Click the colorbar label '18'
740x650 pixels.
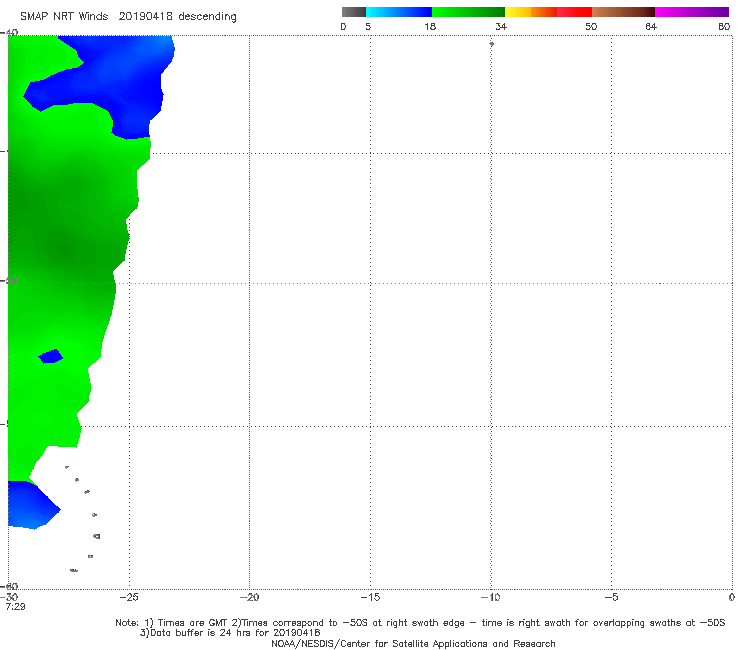[430, 27]
